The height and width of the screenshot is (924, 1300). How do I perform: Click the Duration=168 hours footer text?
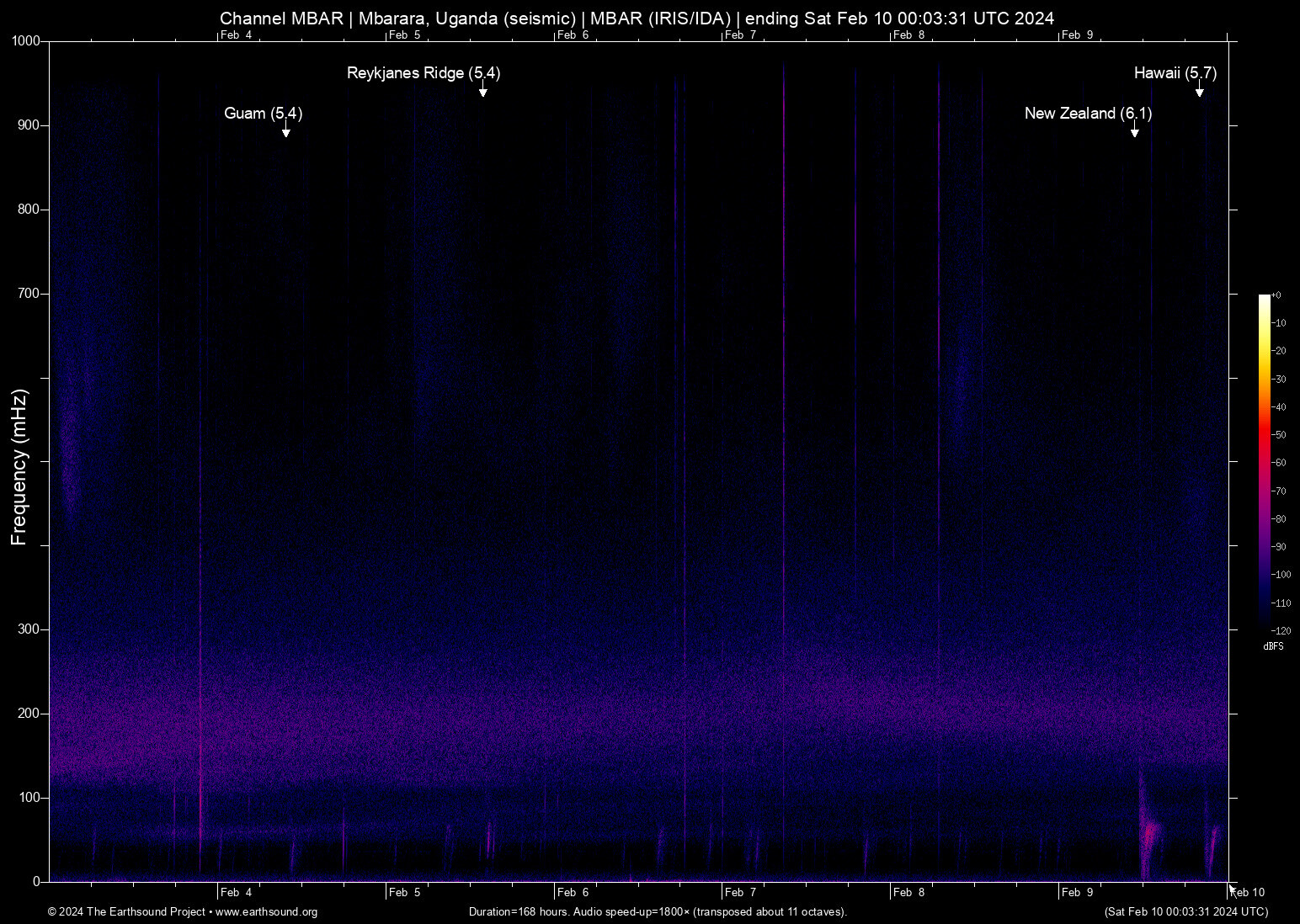click(x=658, y=912)
